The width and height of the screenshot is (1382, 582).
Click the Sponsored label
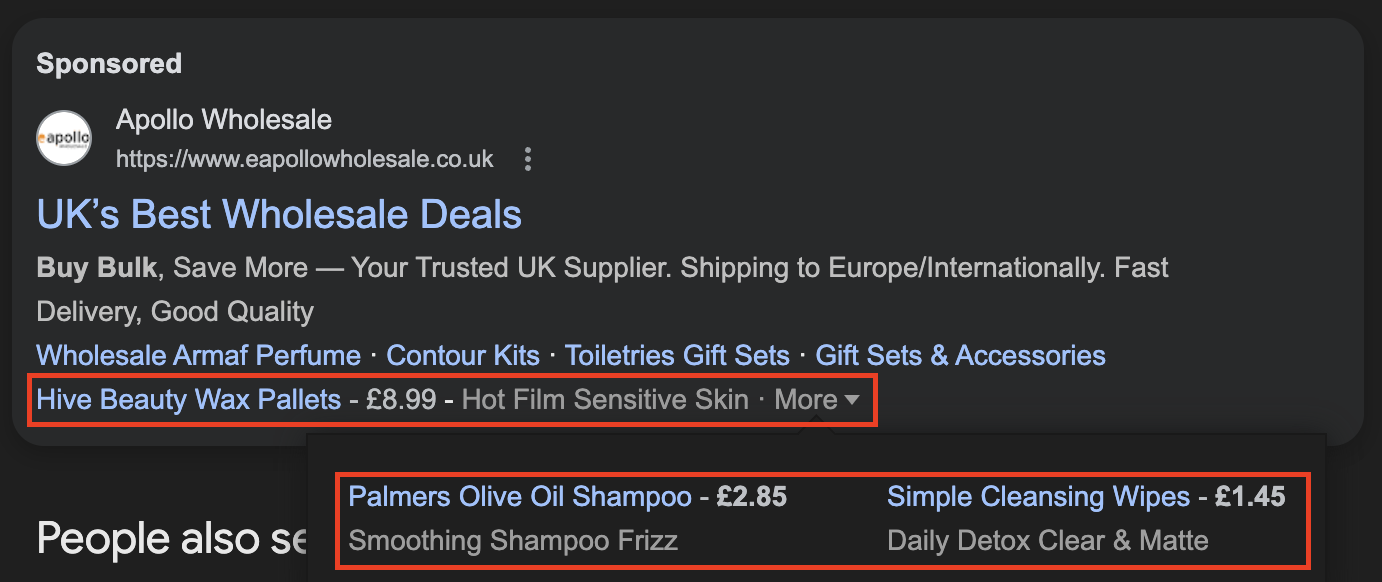(x=109, y=64)
